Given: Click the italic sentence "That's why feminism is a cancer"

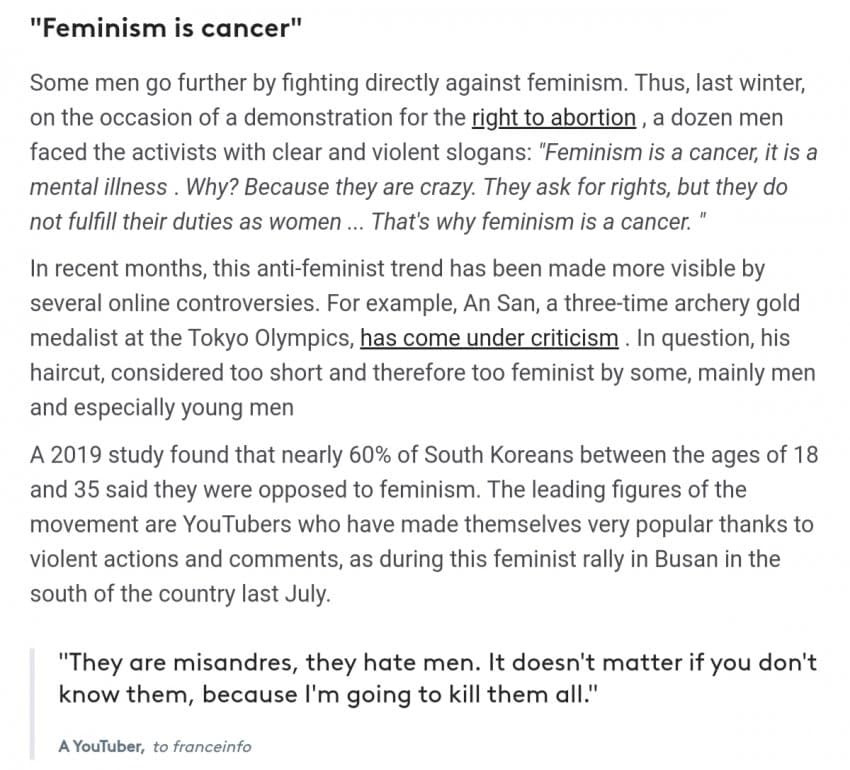Looking at the screenshot, I should click(x=531, y=222).
